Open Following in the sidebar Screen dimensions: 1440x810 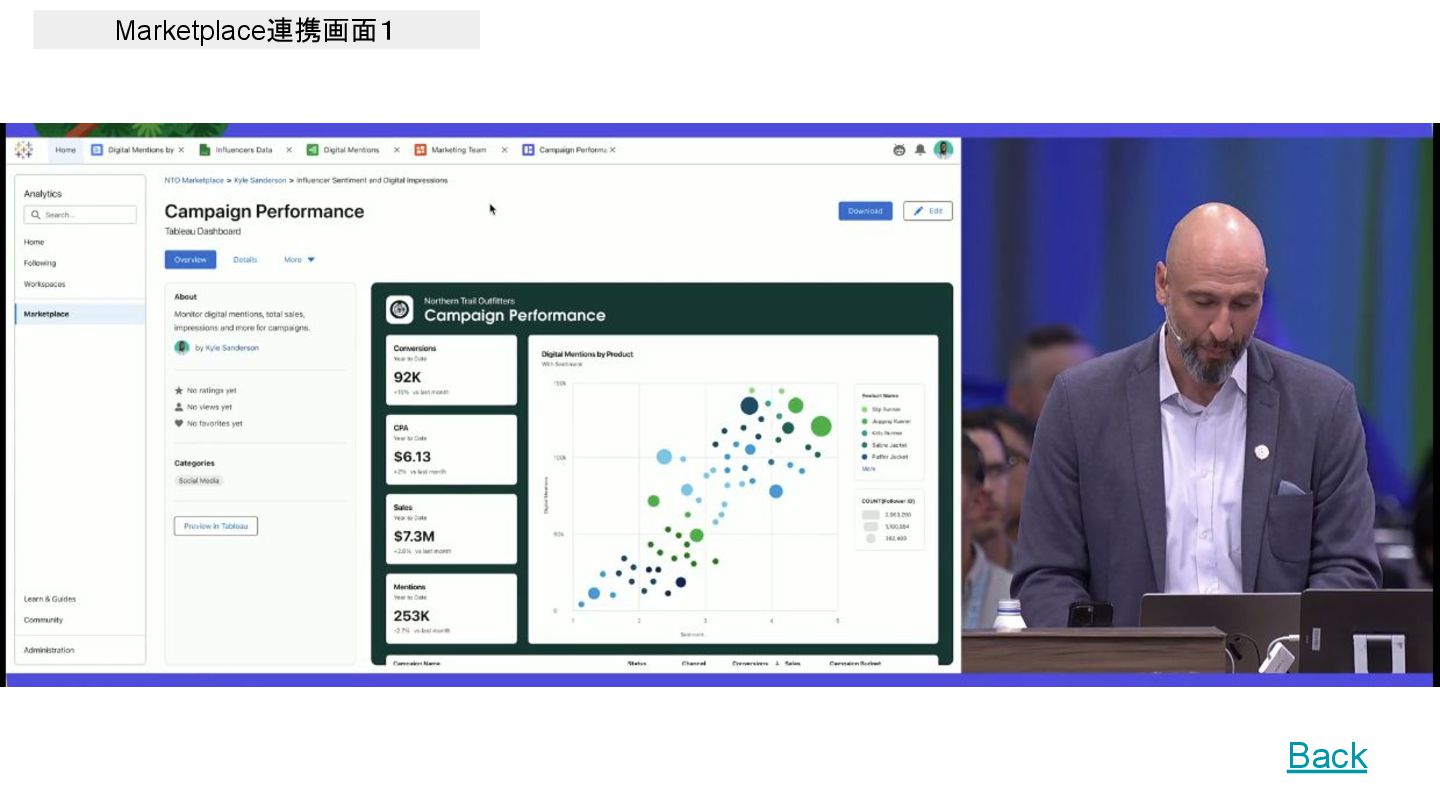coord(40,263)
